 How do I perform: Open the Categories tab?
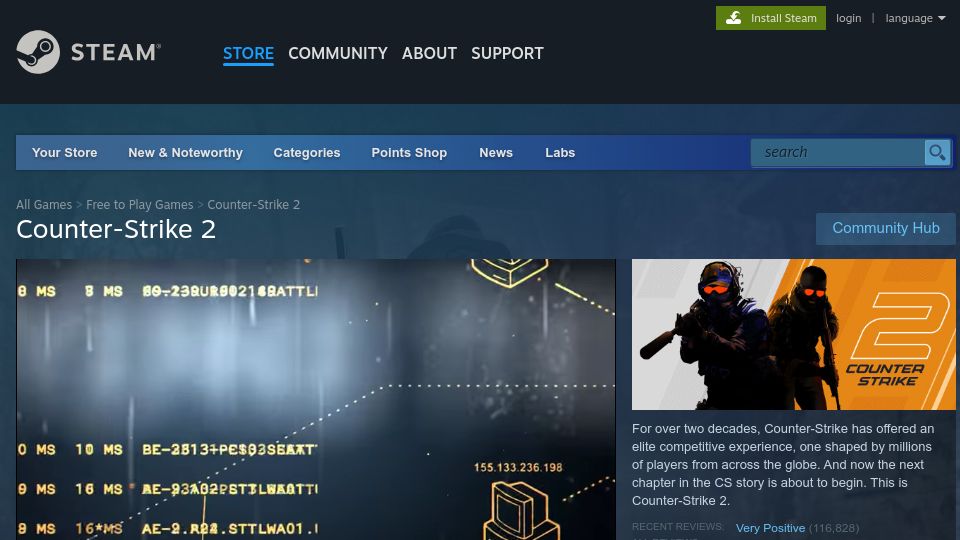tap(307, 152)
